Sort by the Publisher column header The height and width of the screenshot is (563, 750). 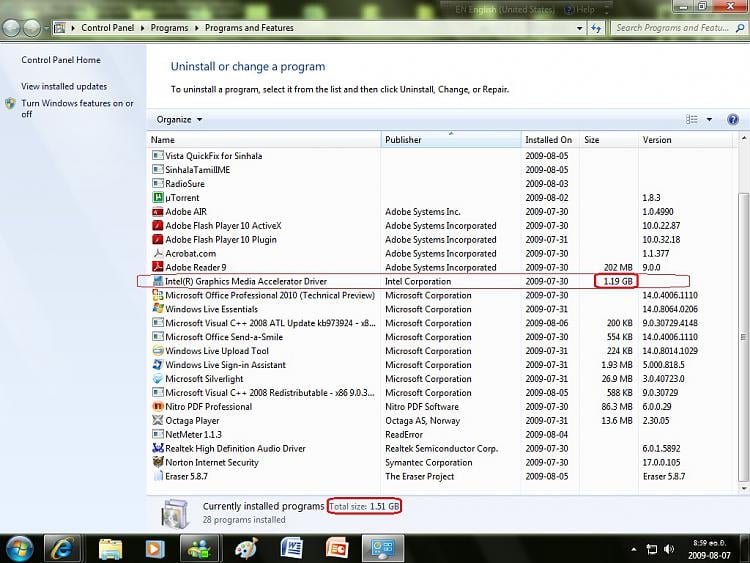[x=451, y=140]
